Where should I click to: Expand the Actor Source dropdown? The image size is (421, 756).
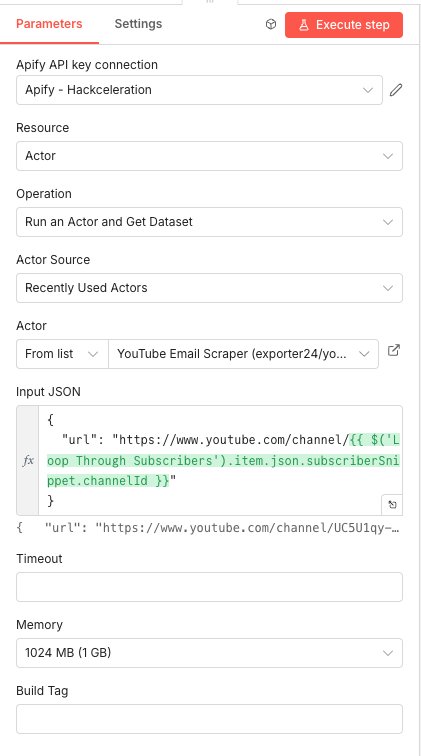click(209, 288)
